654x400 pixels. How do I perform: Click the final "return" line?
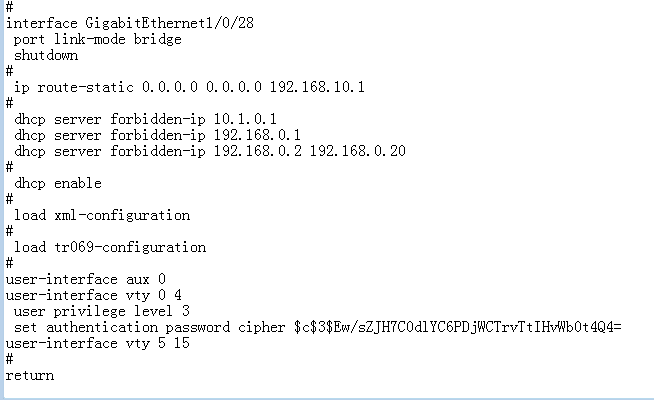click(30, 375)
